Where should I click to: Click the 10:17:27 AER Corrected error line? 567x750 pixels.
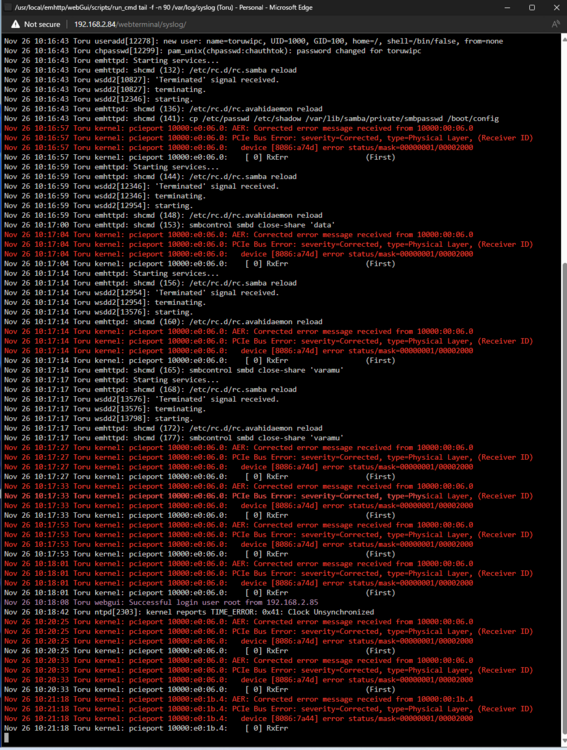click(239, 448)
